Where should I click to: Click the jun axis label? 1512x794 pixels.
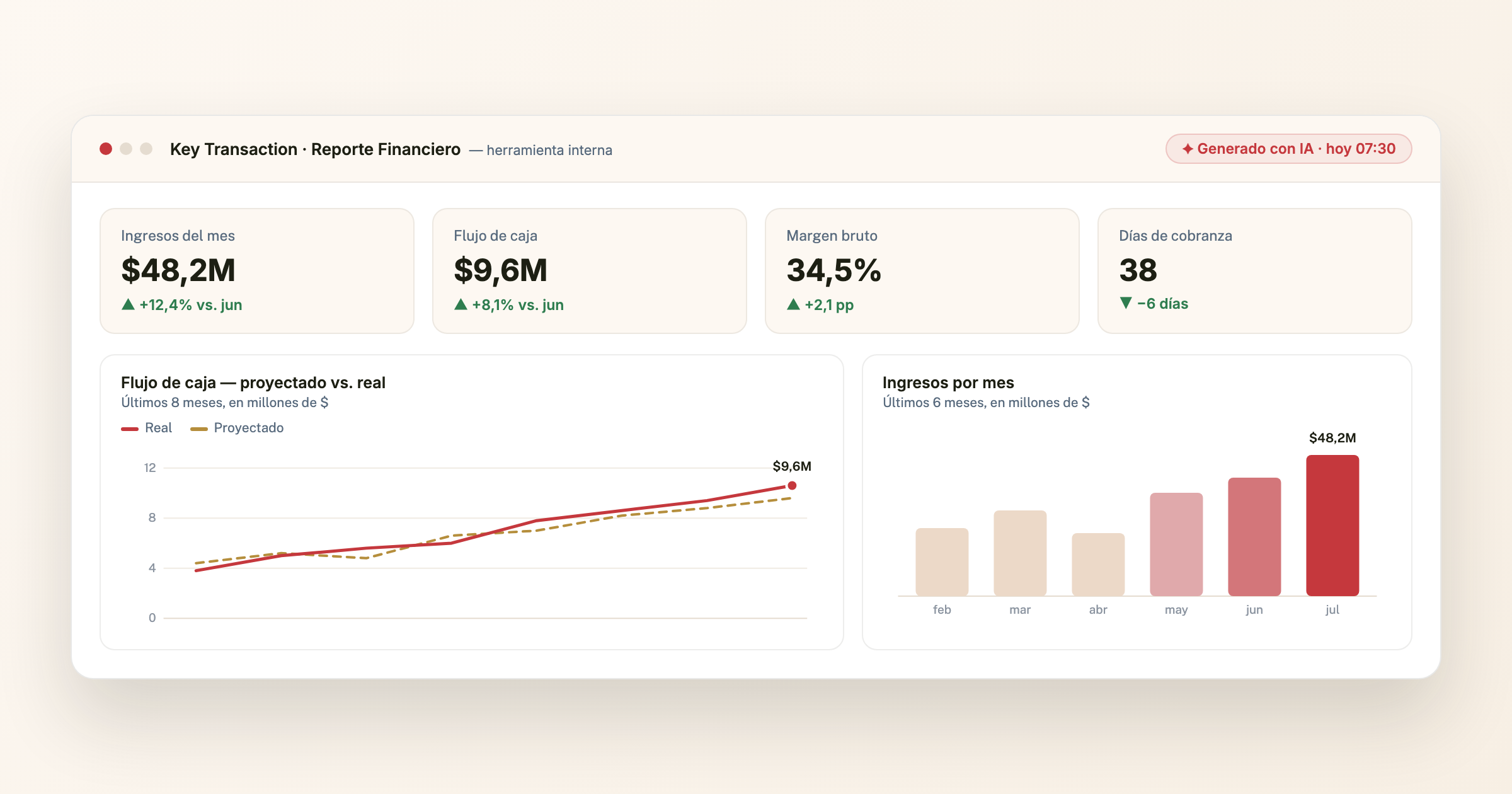point(1254,609)
